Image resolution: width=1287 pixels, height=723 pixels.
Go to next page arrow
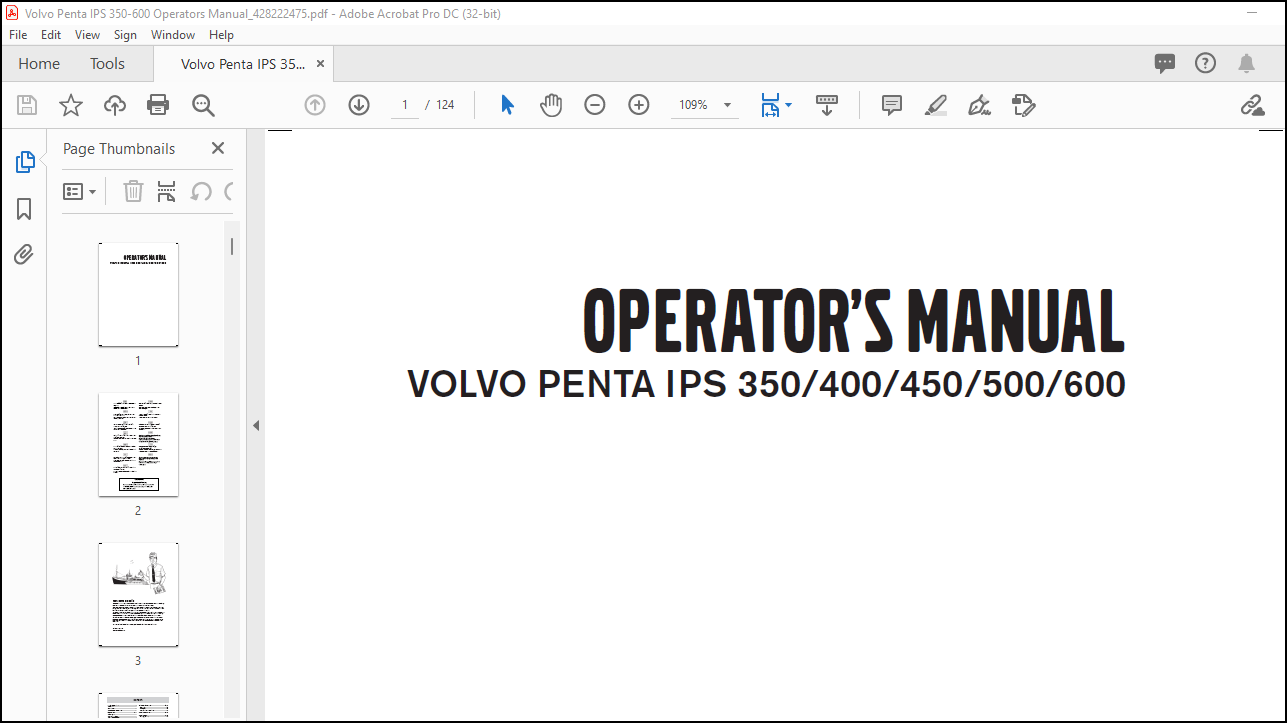359,105
